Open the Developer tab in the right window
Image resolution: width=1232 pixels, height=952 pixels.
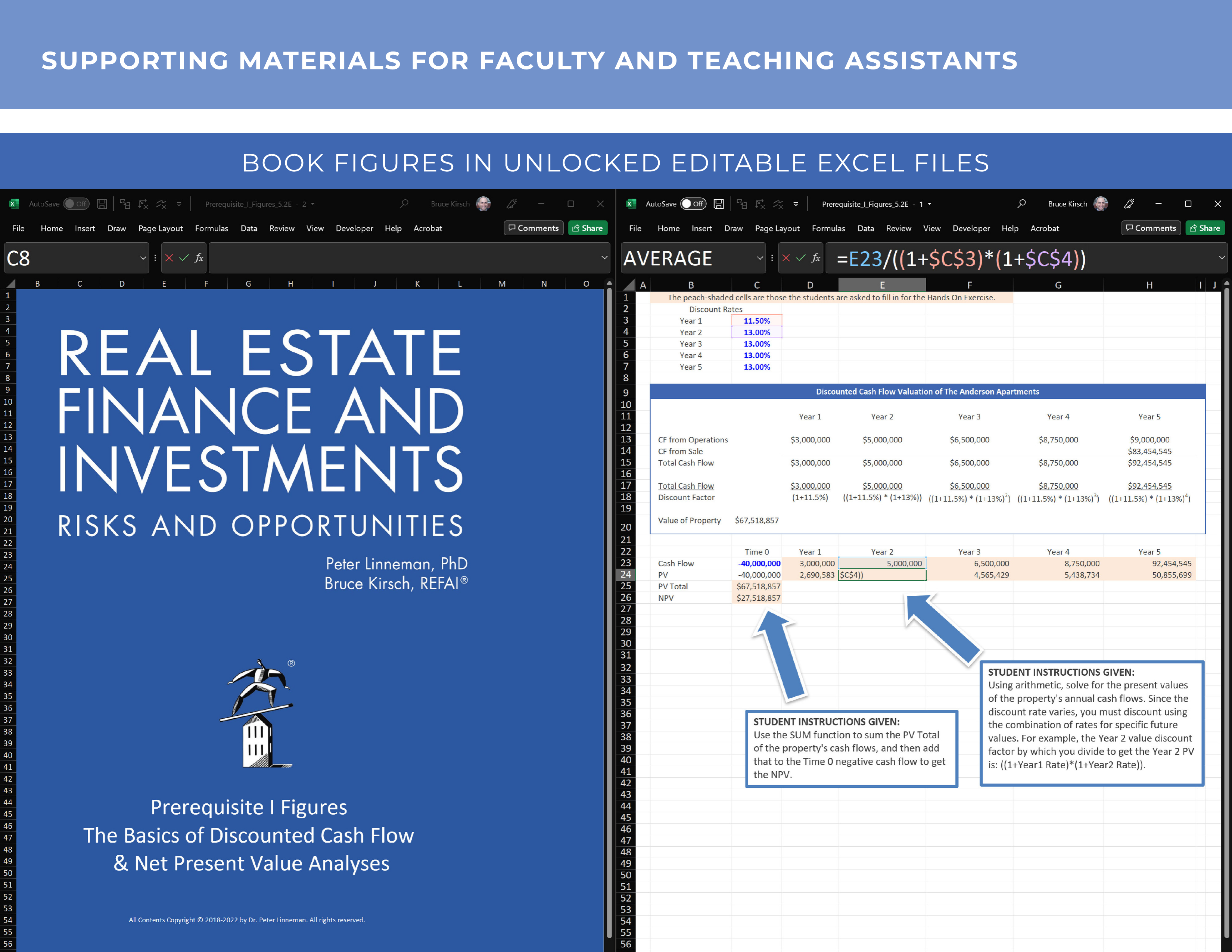(971, 228)
